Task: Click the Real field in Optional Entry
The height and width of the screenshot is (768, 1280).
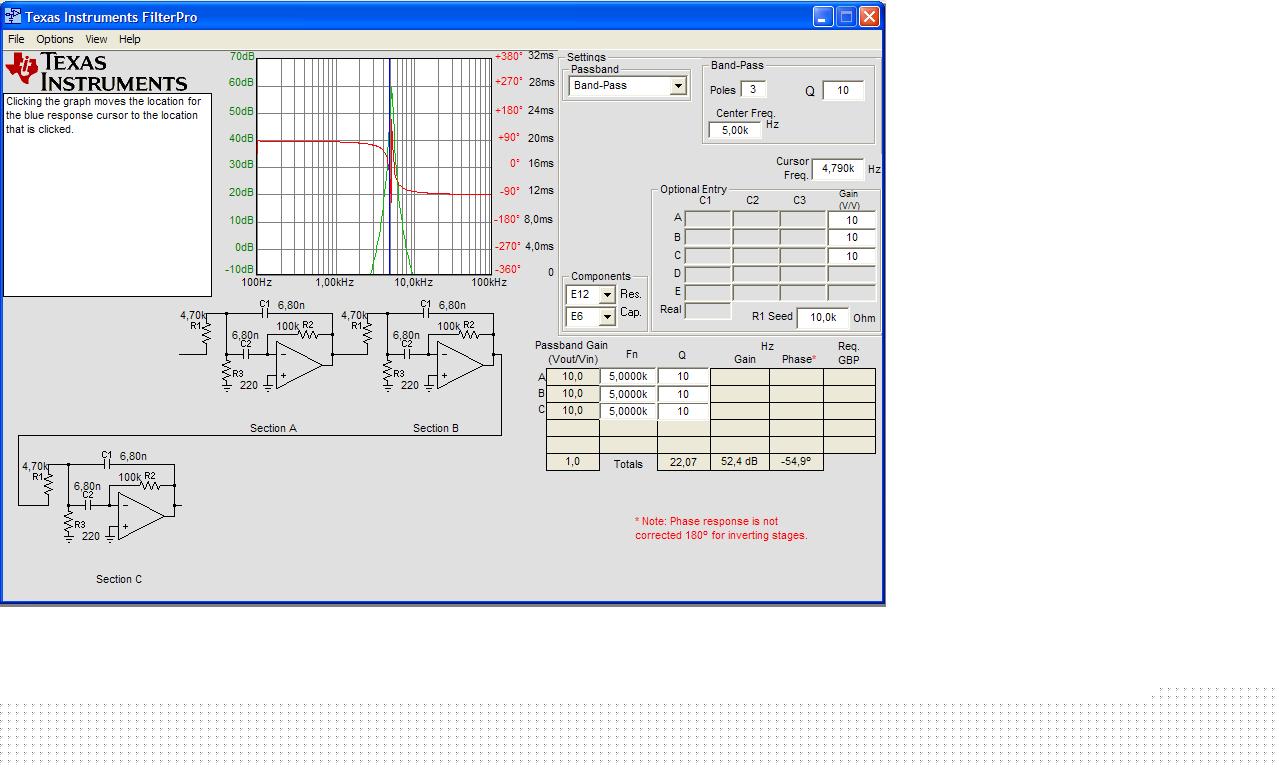Action: click(x=708, y=311)
